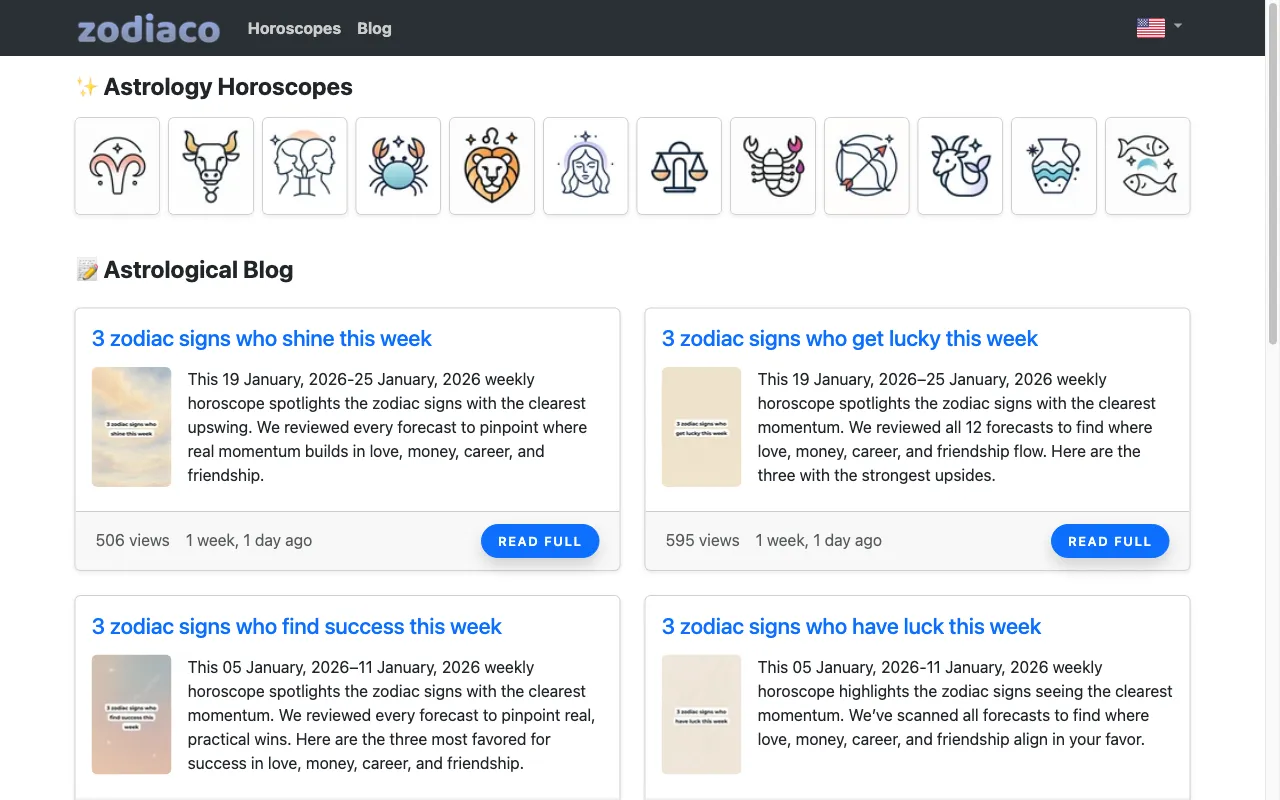This screenshot has width=1280, height=800.
Task: Choose the Cancer crab icon
Action: (398, 166)
